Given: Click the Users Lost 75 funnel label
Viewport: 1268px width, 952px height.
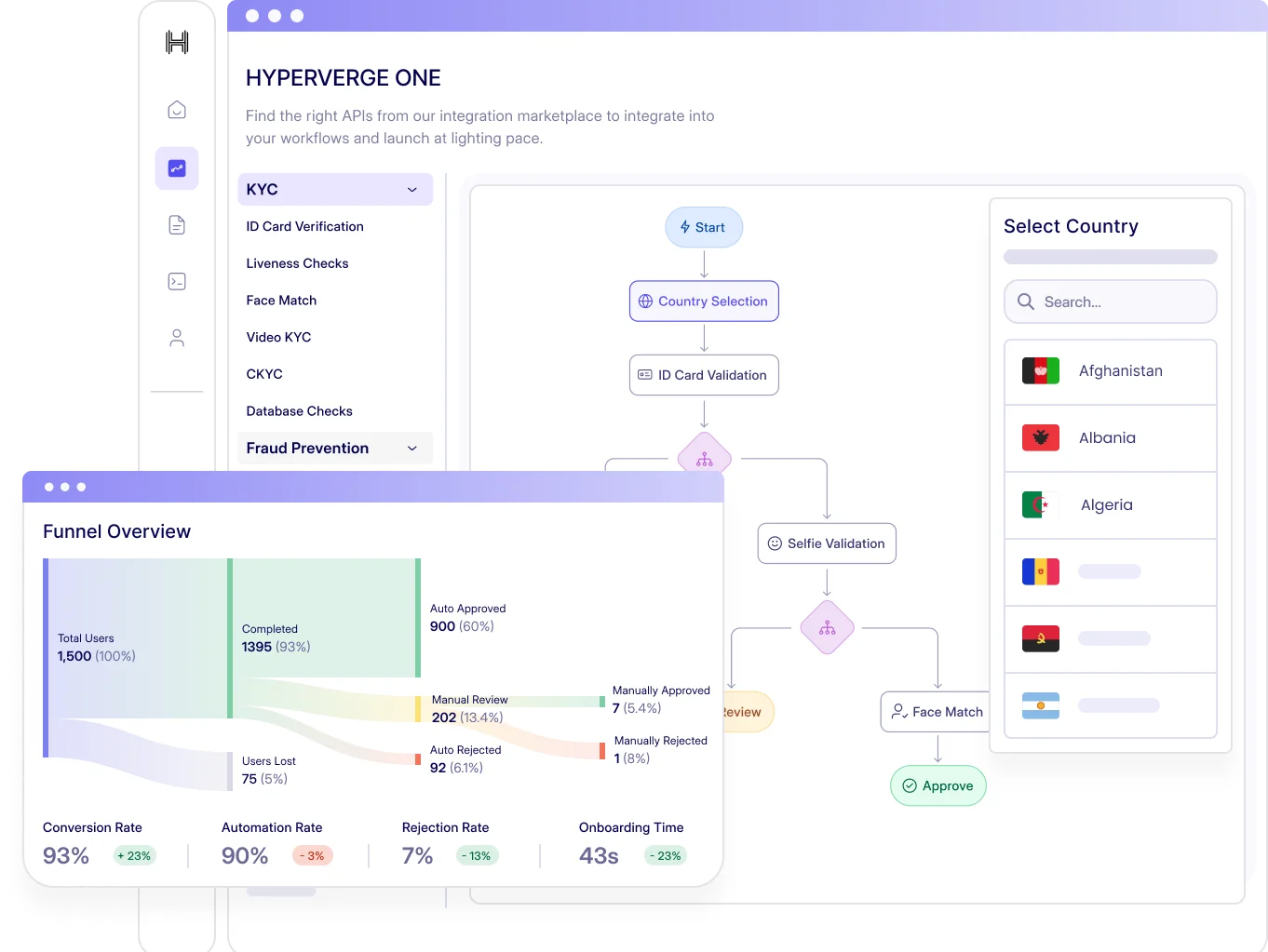Looking at the screenshot, I should (x=269, y=771).
